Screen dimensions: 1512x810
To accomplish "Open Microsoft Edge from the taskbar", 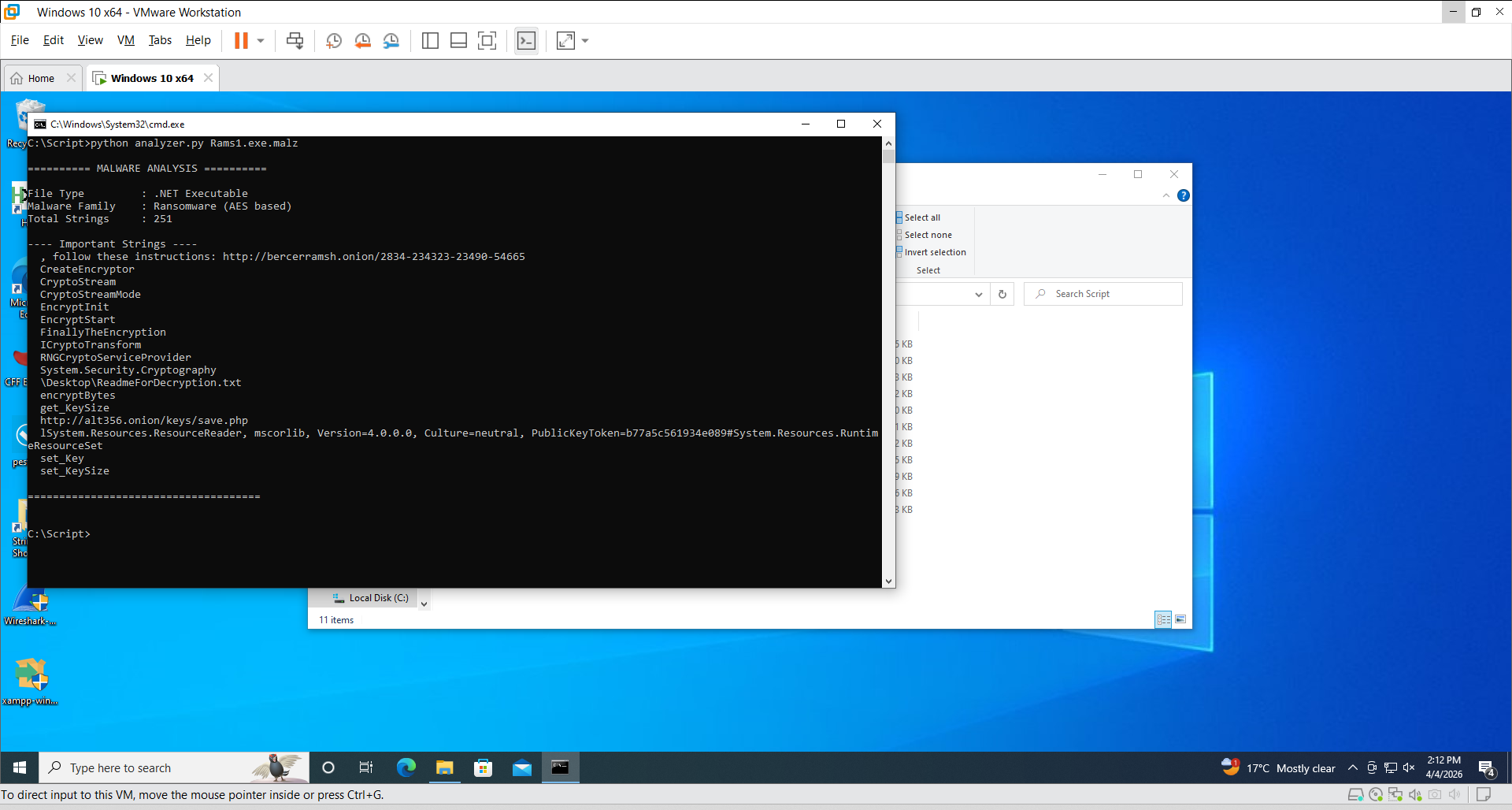I will point(406,767).
